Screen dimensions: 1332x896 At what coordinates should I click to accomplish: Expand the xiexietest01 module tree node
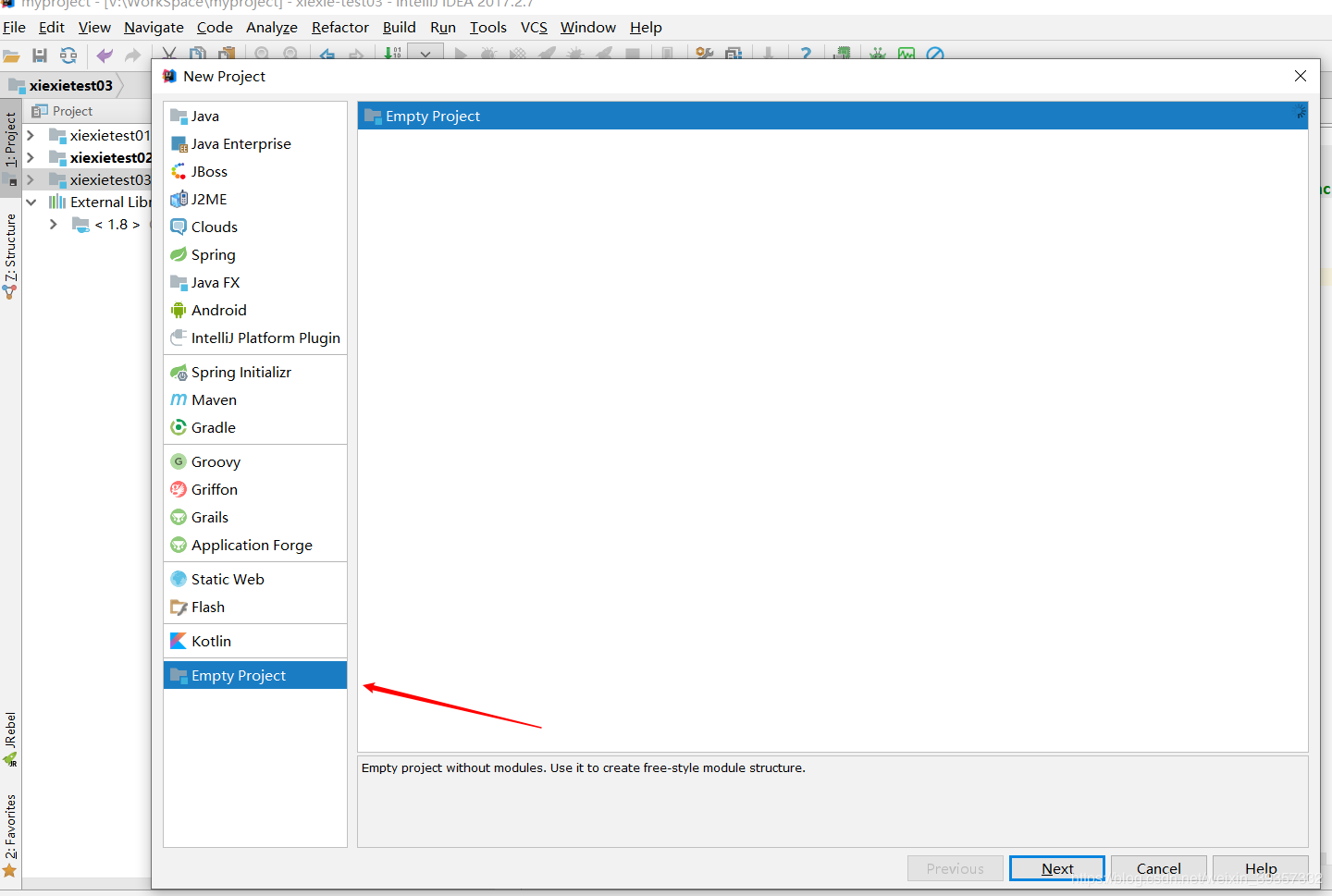pos(31,135)
